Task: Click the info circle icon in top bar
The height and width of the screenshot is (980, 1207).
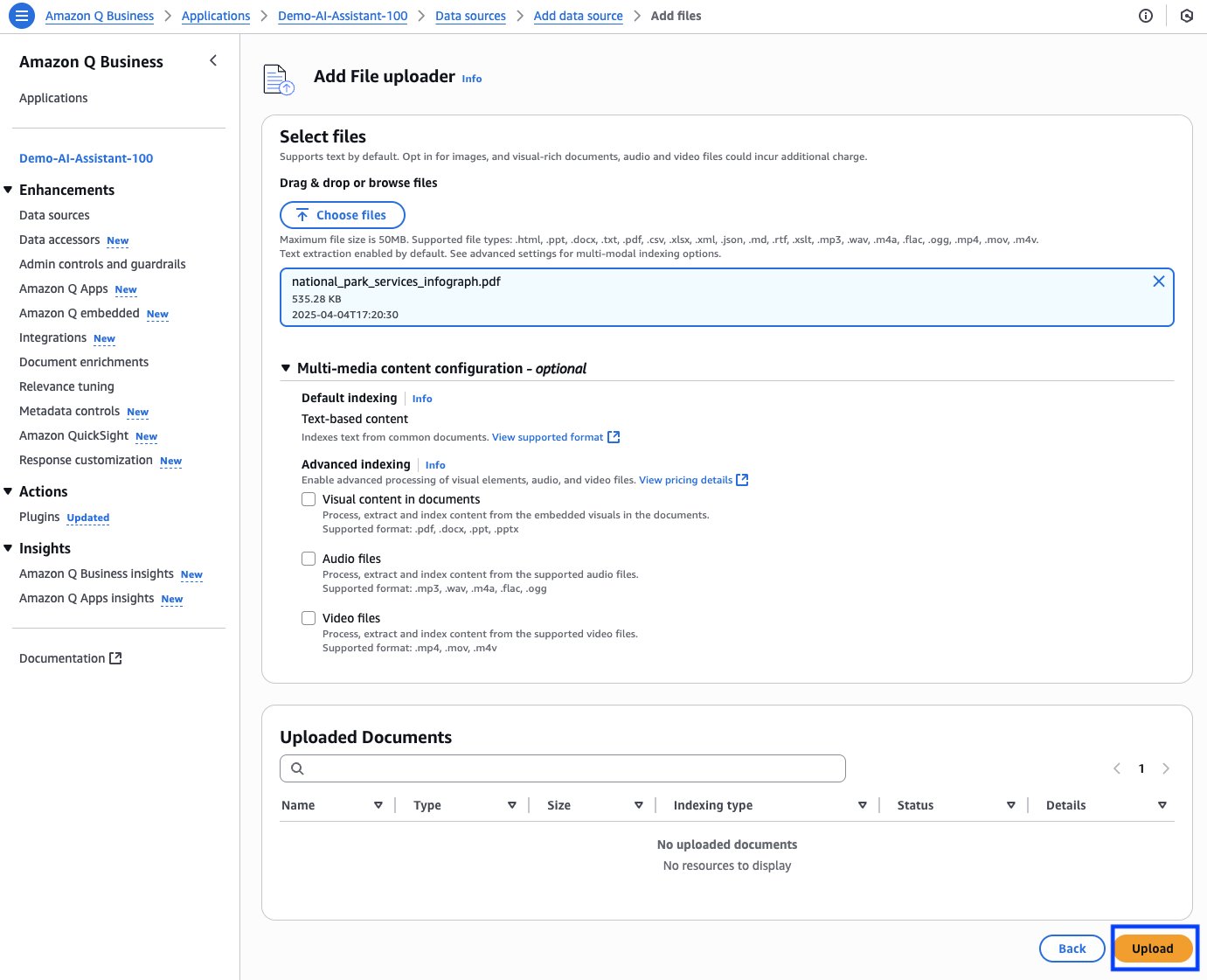Action: (x=1146, y=16)
